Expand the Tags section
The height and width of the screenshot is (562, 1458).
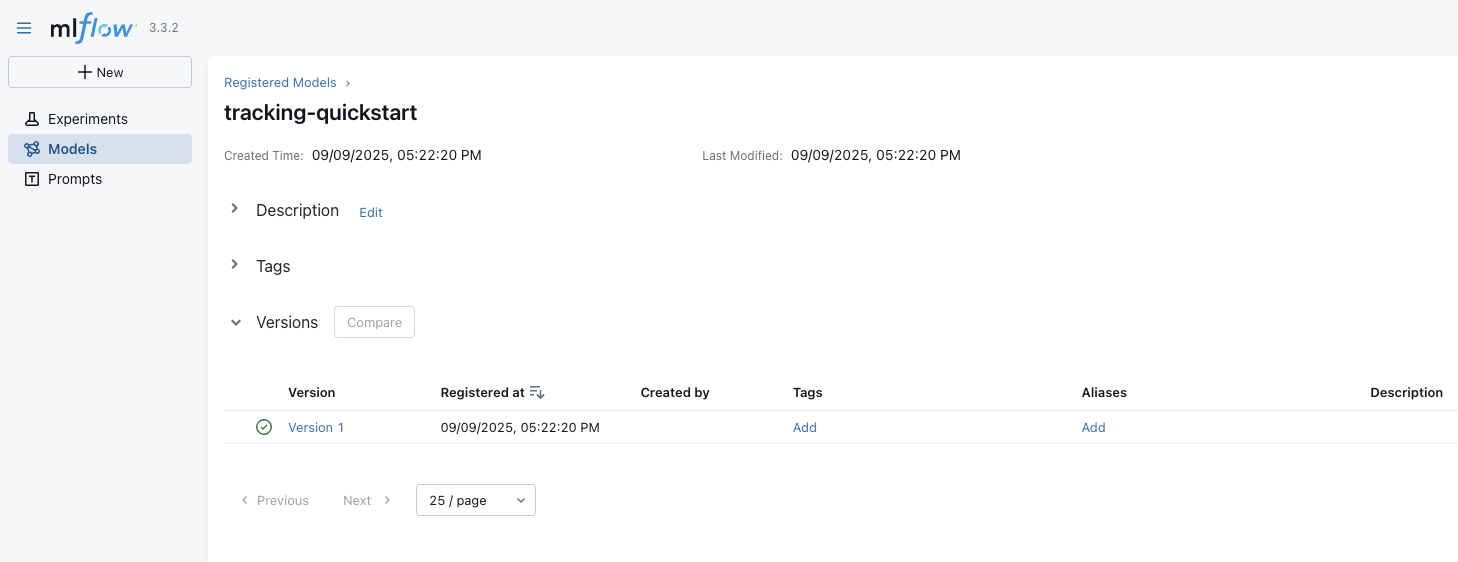(x=235, y=265)
